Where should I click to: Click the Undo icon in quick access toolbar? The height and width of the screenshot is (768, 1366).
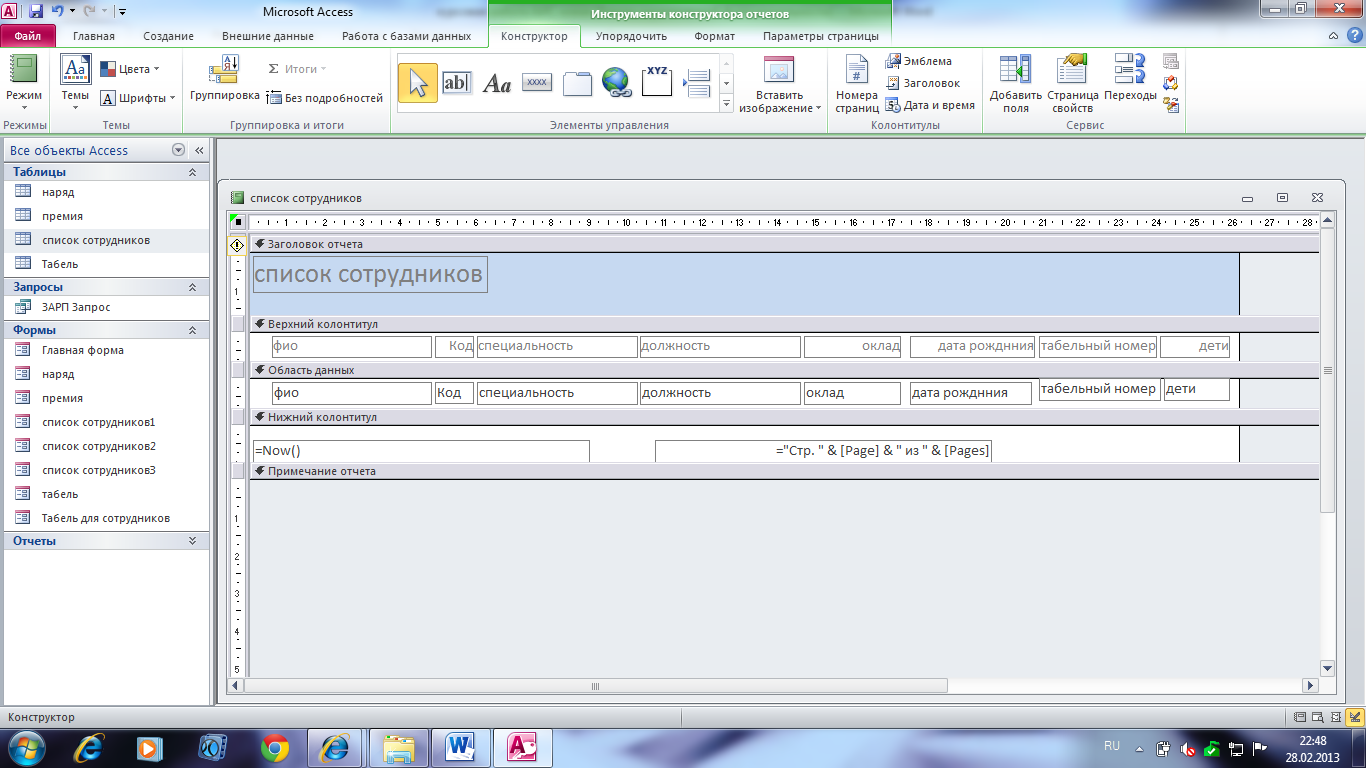58,11
